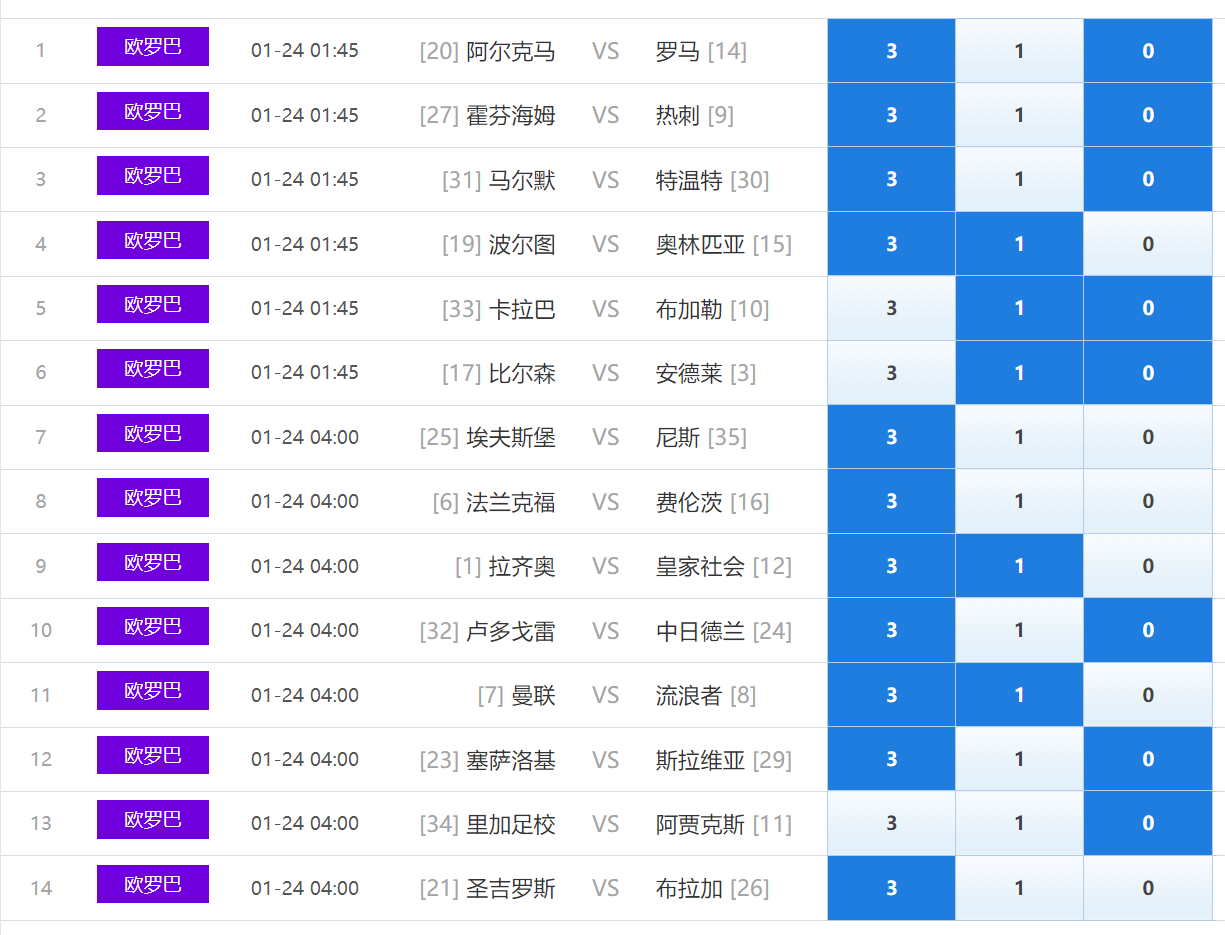
Task: Open team 奥林匹亚
Action: 700,245
